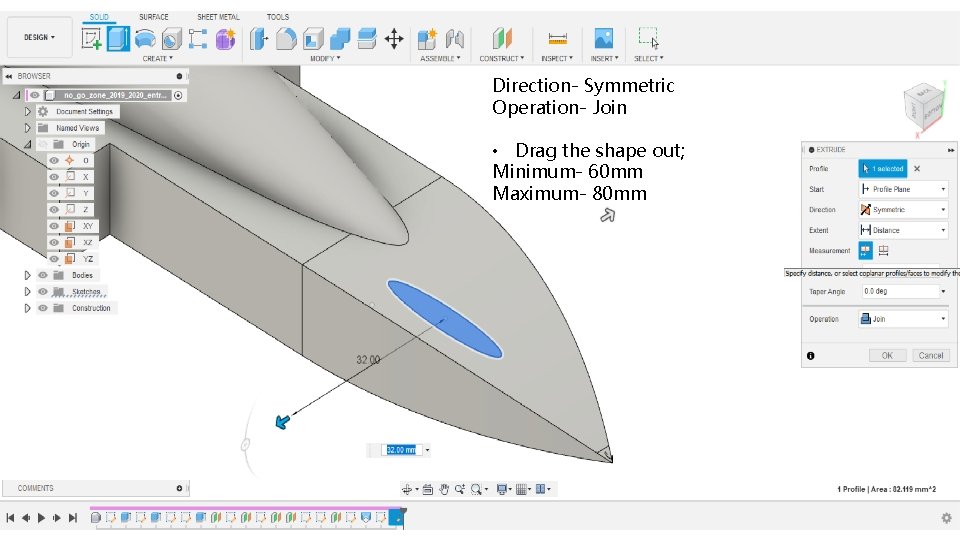This screenshot has width=960, height=540.
Task: Hide the Construction folder
Action: click(x=43, y=309)
